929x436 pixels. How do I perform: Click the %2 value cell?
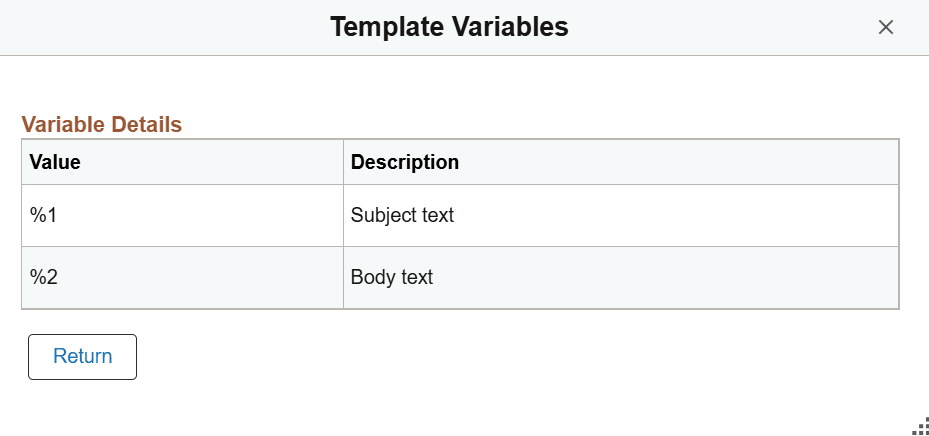(x=44, y=277)
